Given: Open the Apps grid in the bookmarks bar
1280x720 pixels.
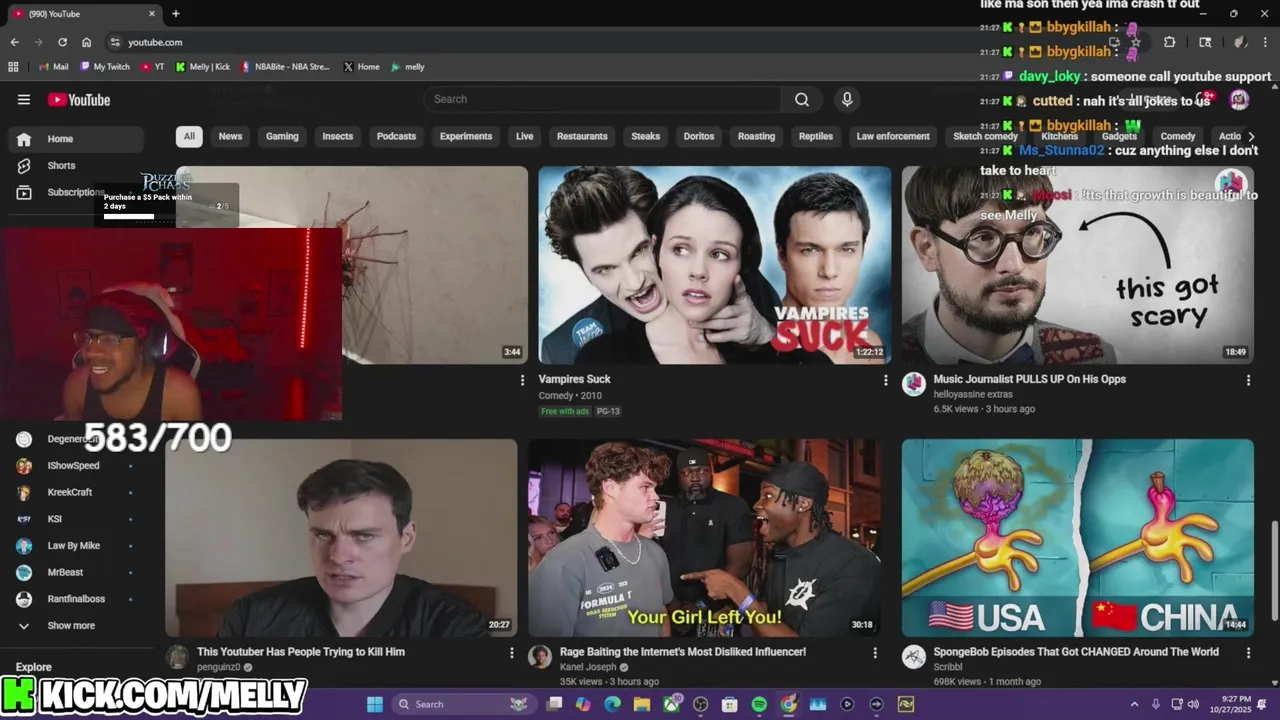Looking at the screenshot, I should click(13, 67).
